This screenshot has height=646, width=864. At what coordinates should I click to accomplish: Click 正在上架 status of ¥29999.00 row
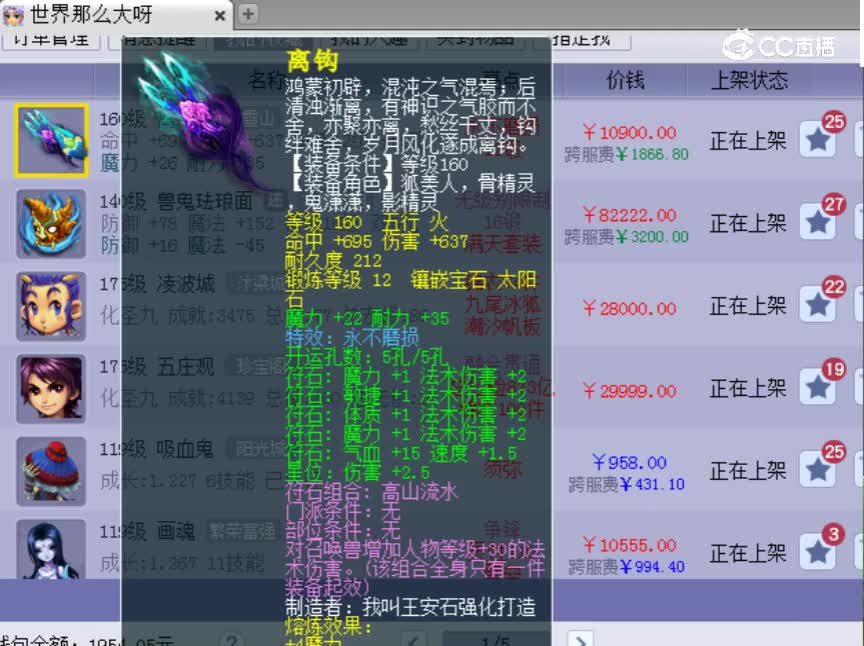pos(748,389)
